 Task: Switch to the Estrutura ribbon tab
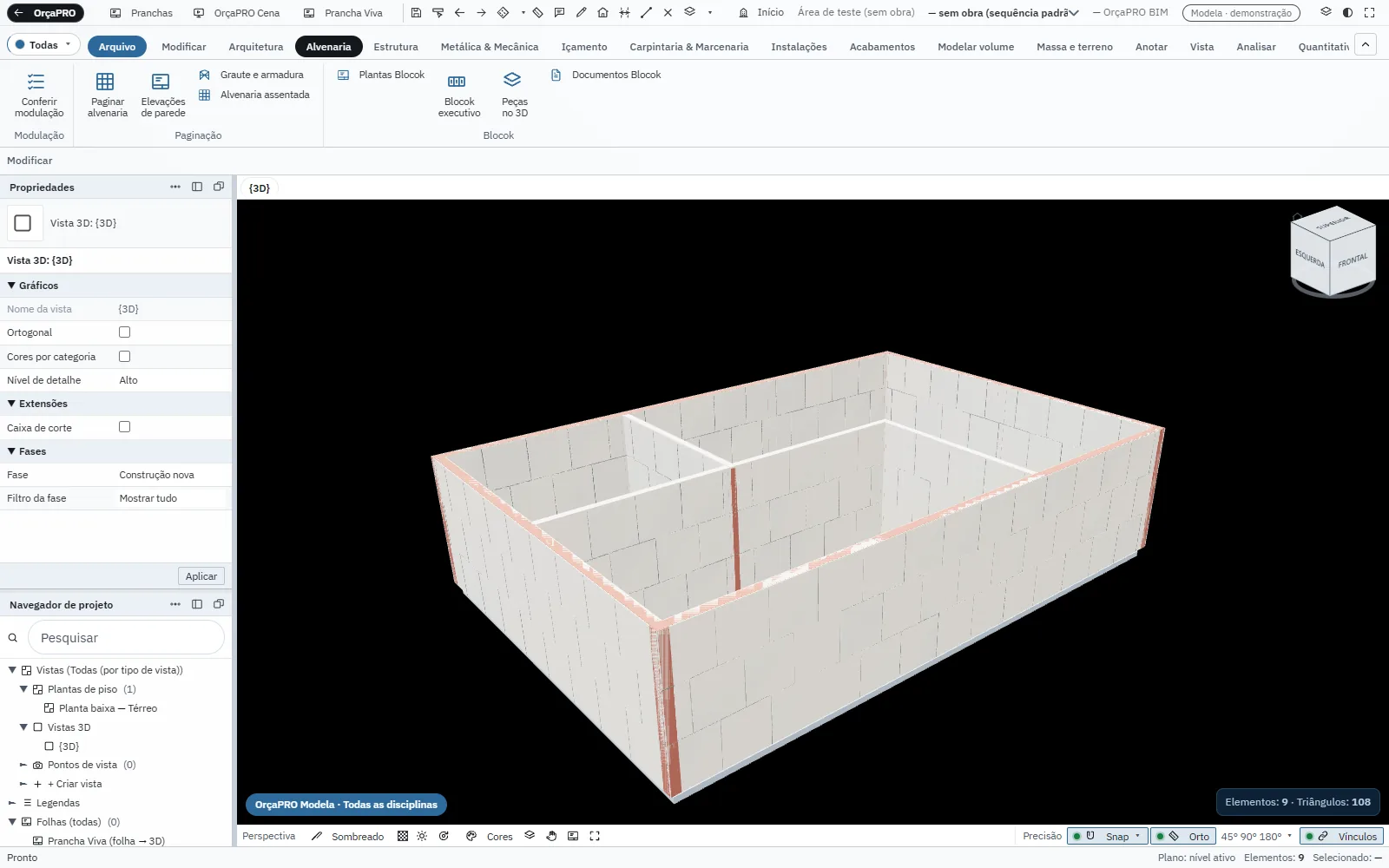(396, 47)
